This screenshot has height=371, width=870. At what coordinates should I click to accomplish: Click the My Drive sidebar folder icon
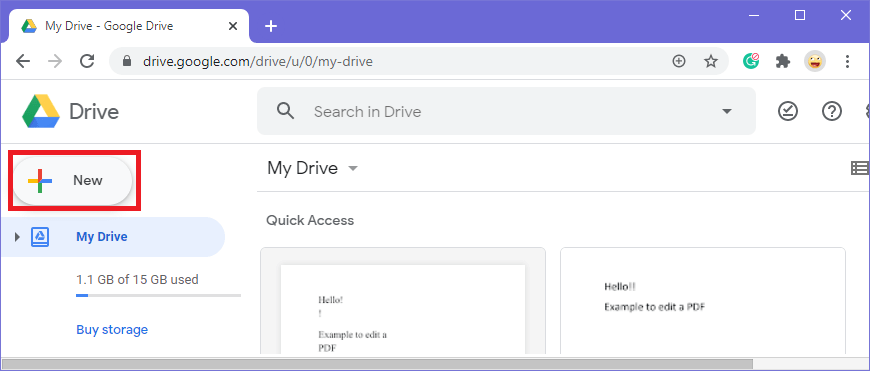pyautogui.click(x=40, y=237)
